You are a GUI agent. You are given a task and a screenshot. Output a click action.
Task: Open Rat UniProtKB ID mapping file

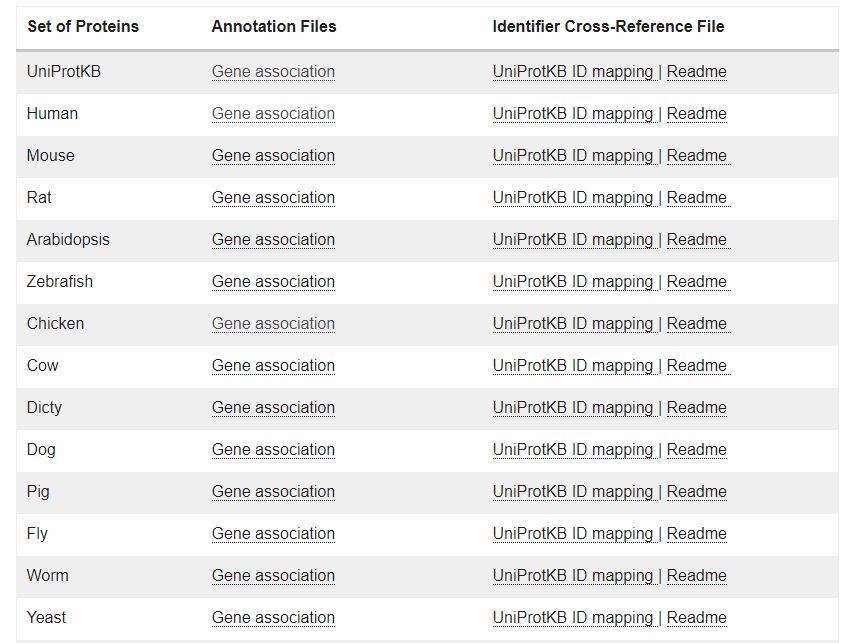click(x=572, y=198)
